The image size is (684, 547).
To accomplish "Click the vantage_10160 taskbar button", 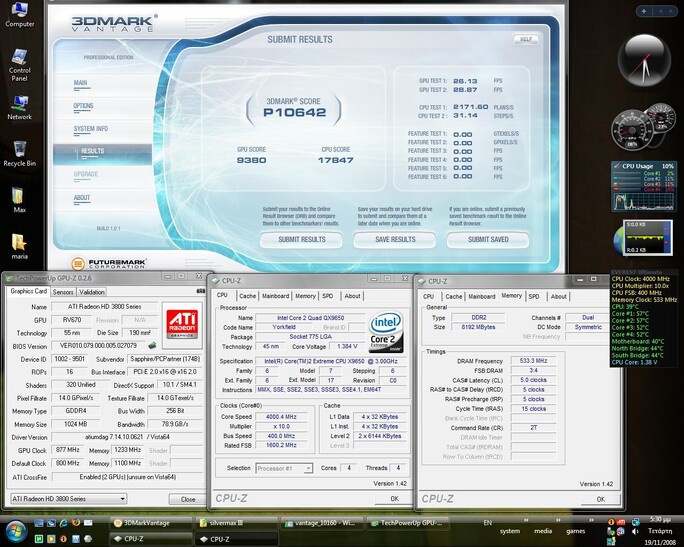I will 322,523.
